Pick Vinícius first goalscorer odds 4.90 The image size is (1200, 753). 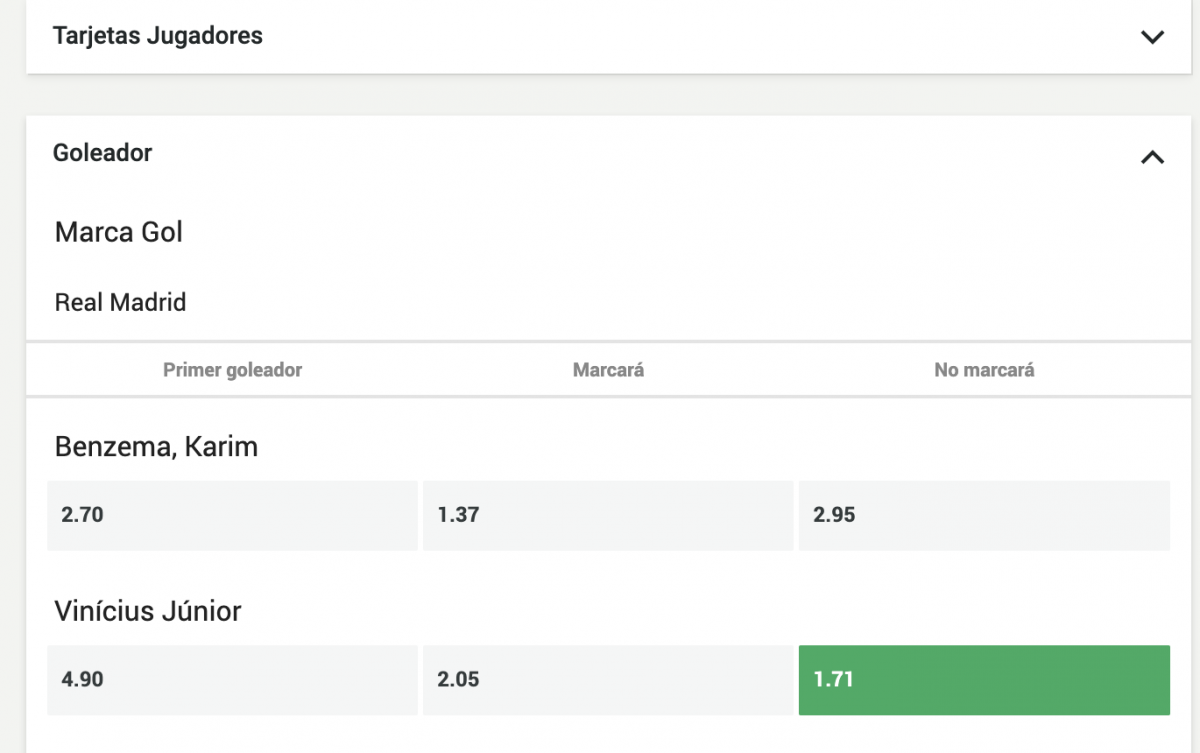tap(232, 680)
